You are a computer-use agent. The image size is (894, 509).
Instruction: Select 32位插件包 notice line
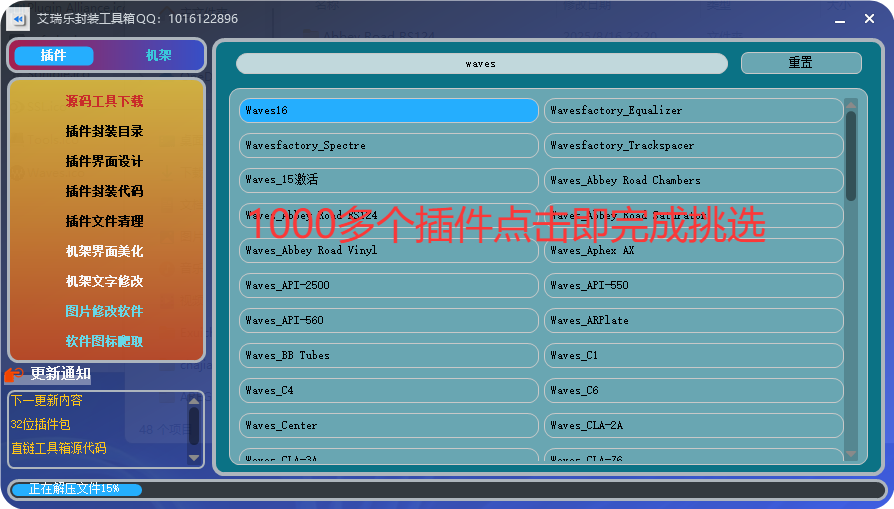point(40,424)
